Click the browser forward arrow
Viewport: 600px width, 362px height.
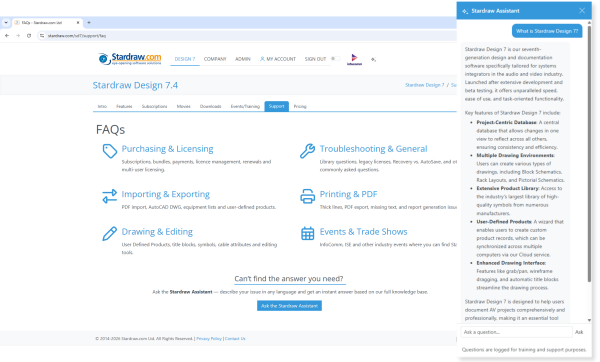point(18,36)
